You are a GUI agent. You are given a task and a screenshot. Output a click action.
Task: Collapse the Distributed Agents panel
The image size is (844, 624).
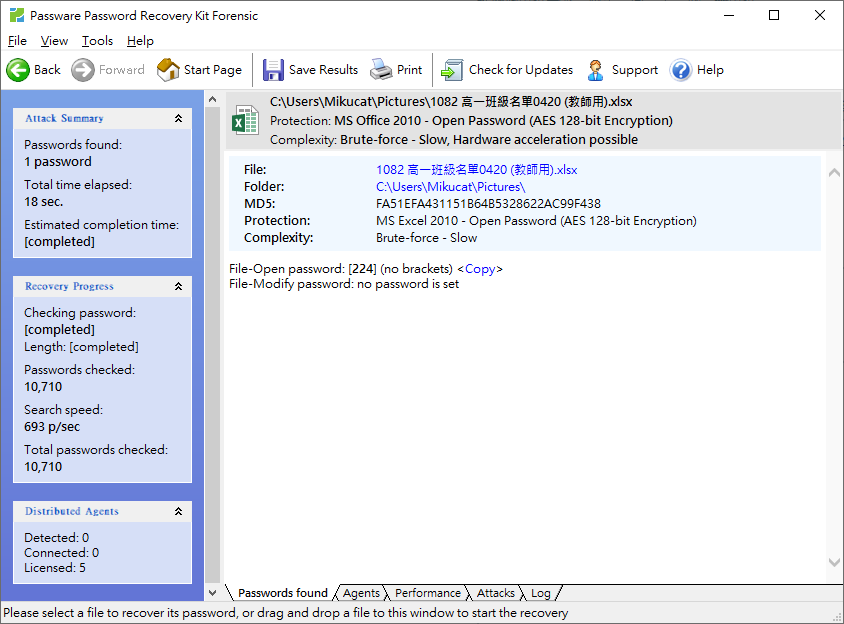coord(179,511)
